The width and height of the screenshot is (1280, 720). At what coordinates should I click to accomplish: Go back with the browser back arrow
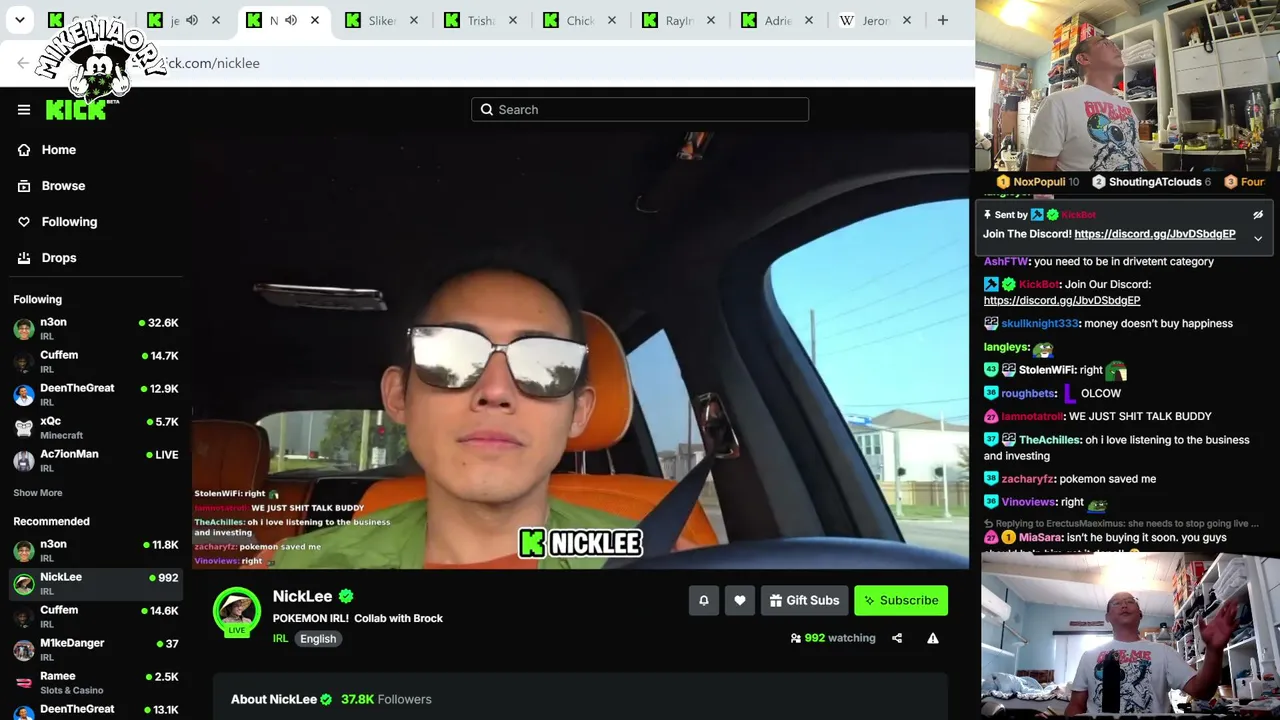[x=23, y=63]
